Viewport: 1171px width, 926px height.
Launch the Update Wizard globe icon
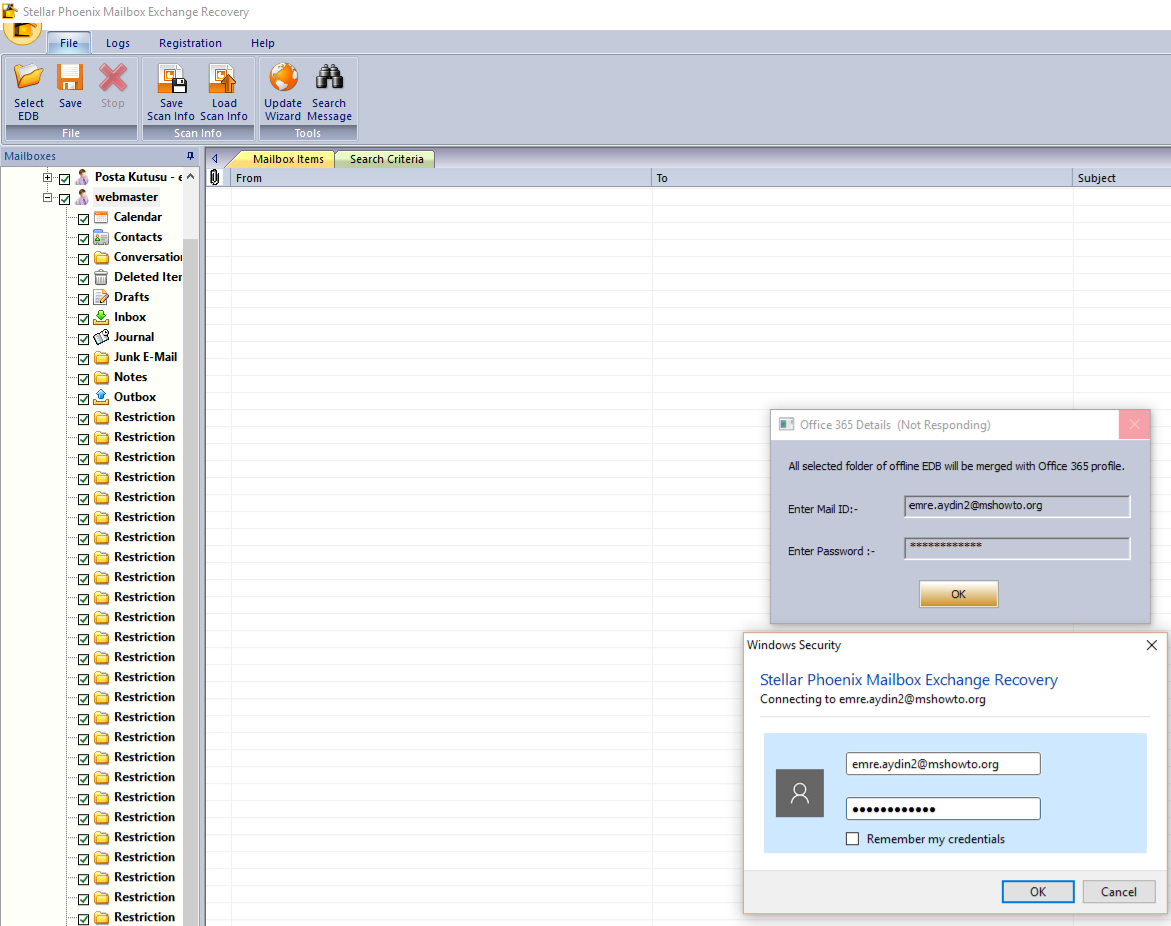[283, 77]
